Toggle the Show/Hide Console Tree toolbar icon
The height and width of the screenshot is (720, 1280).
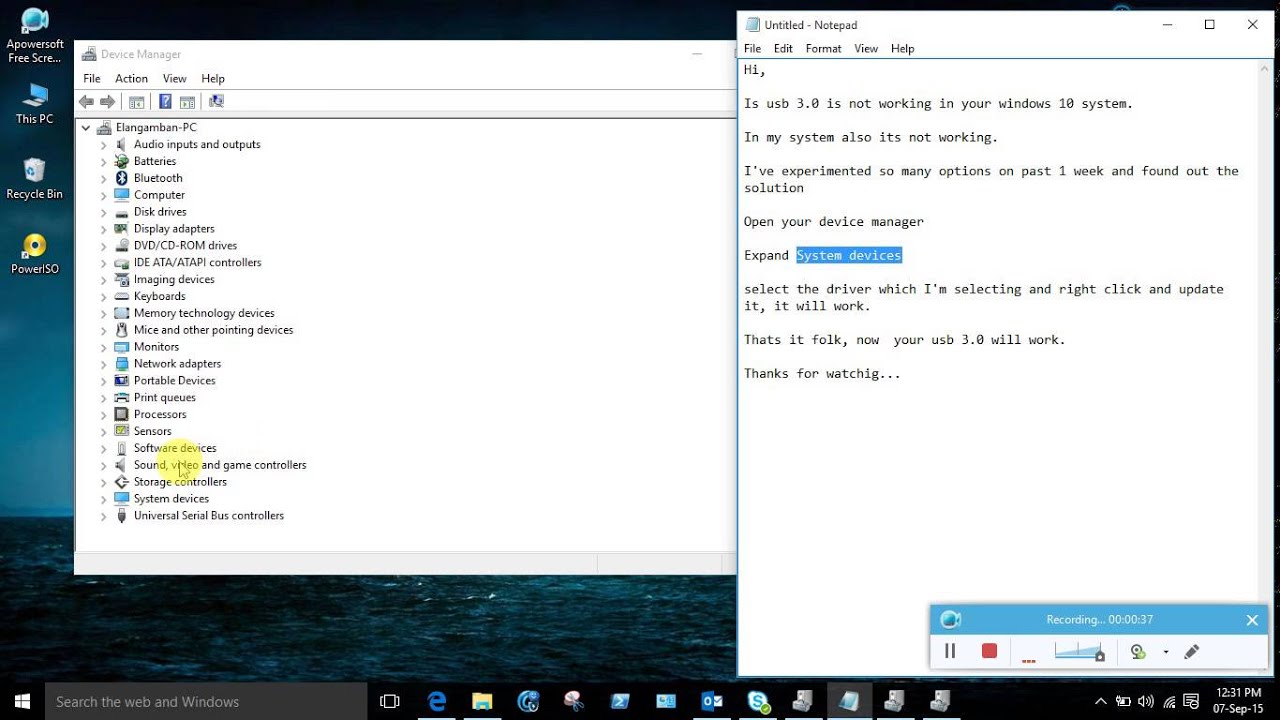[x=137, y=101]
